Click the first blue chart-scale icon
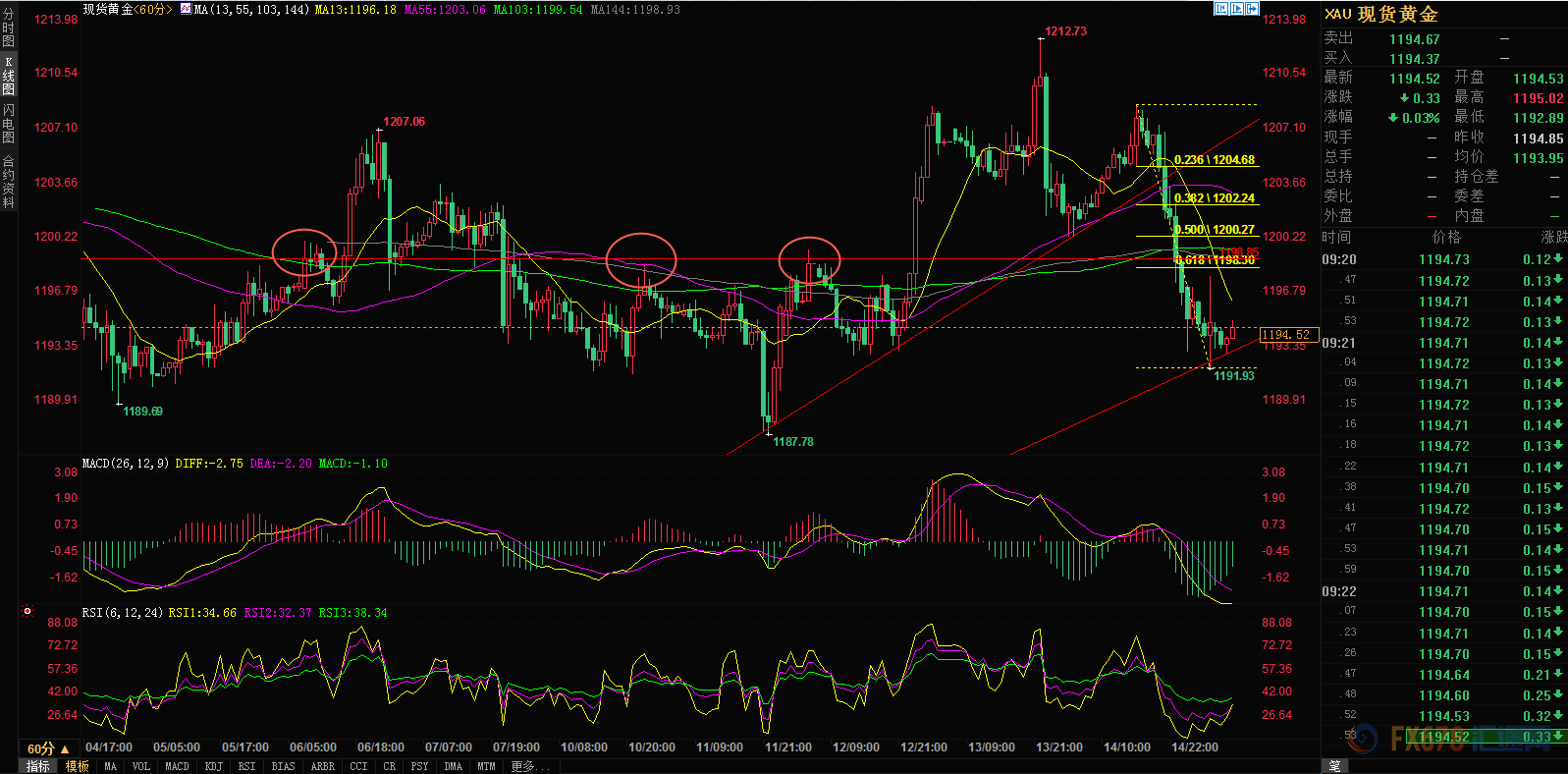 tap(1221, 9)
